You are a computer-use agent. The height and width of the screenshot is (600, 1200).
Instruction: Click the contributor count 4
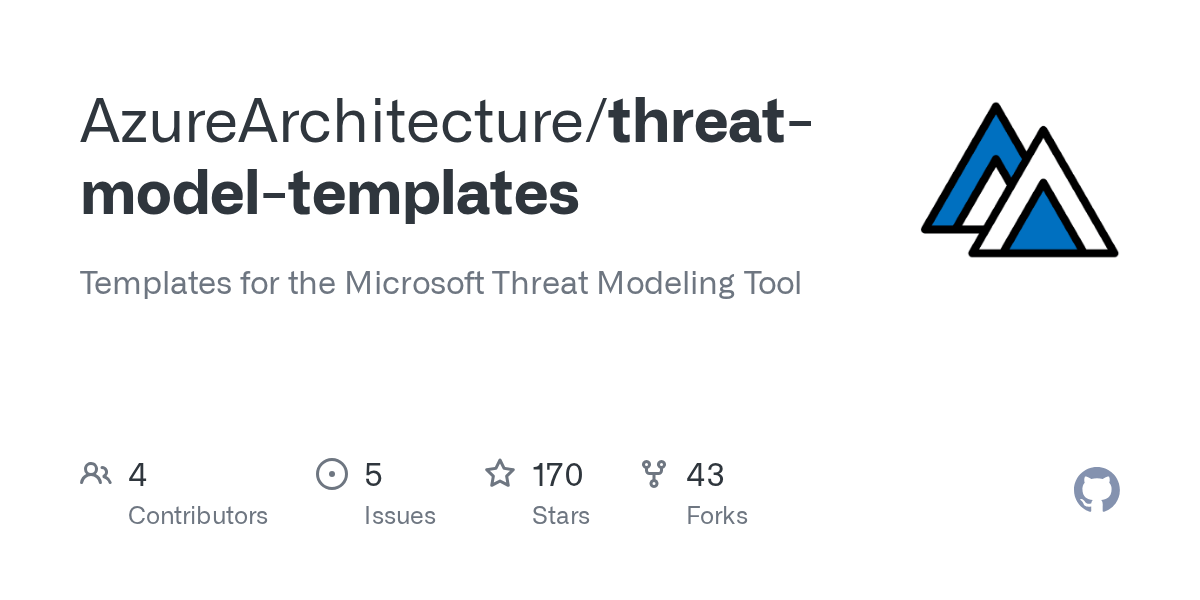coord(138,474)
